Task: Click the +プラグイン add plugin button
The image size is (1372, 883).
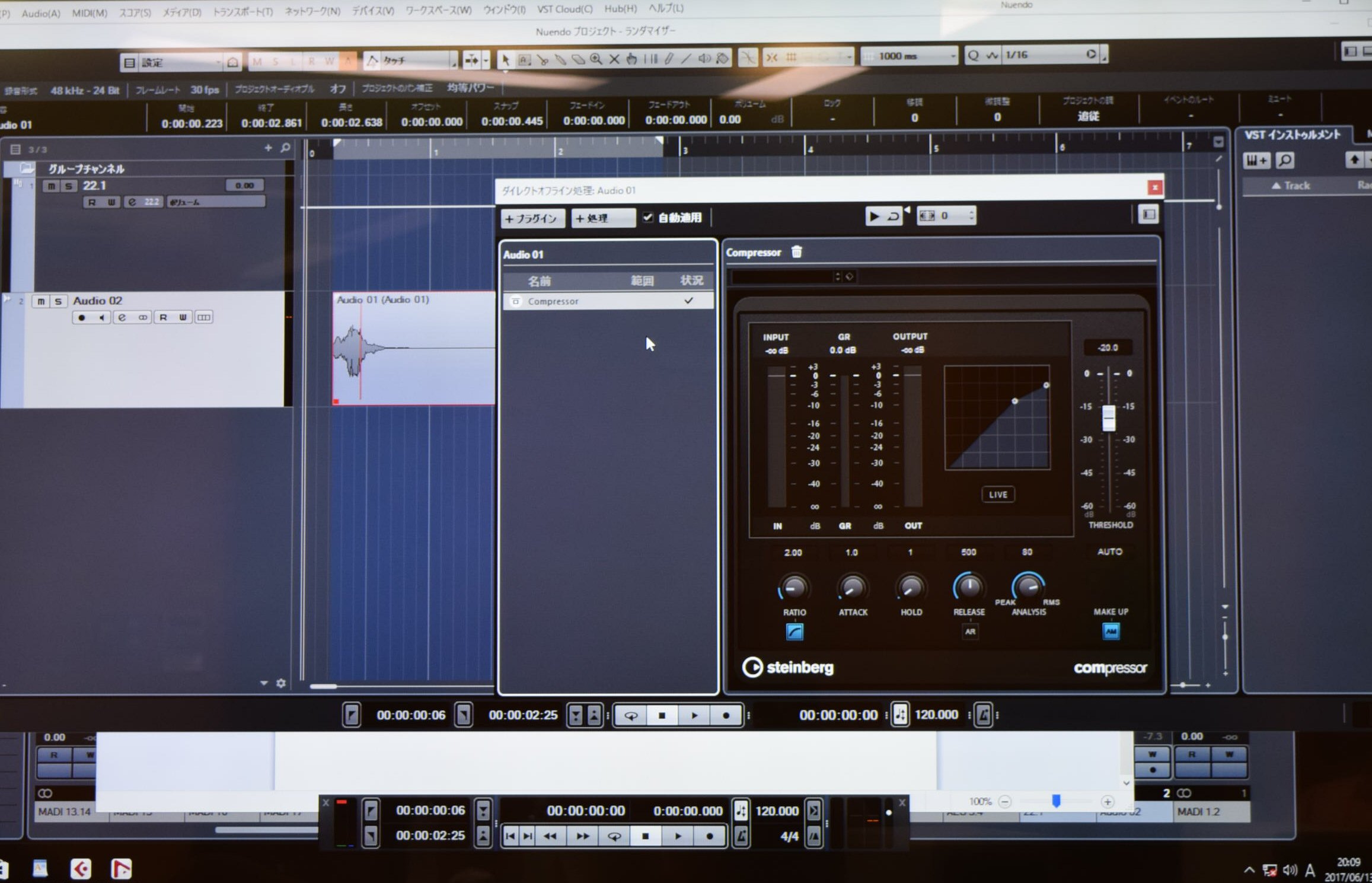Action: (x=532, y=218)
